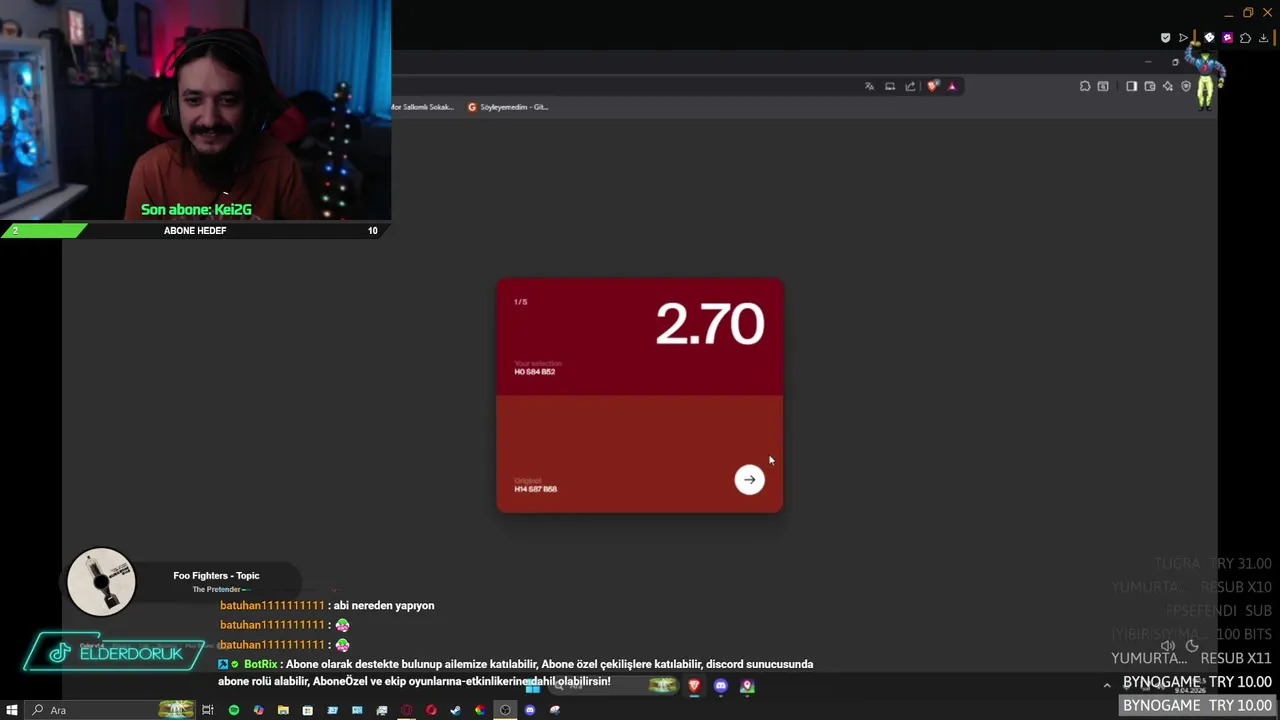Open Steam from the taskbar
Image resolution: width=1280 pixels, height=720 pixels.
455,710
